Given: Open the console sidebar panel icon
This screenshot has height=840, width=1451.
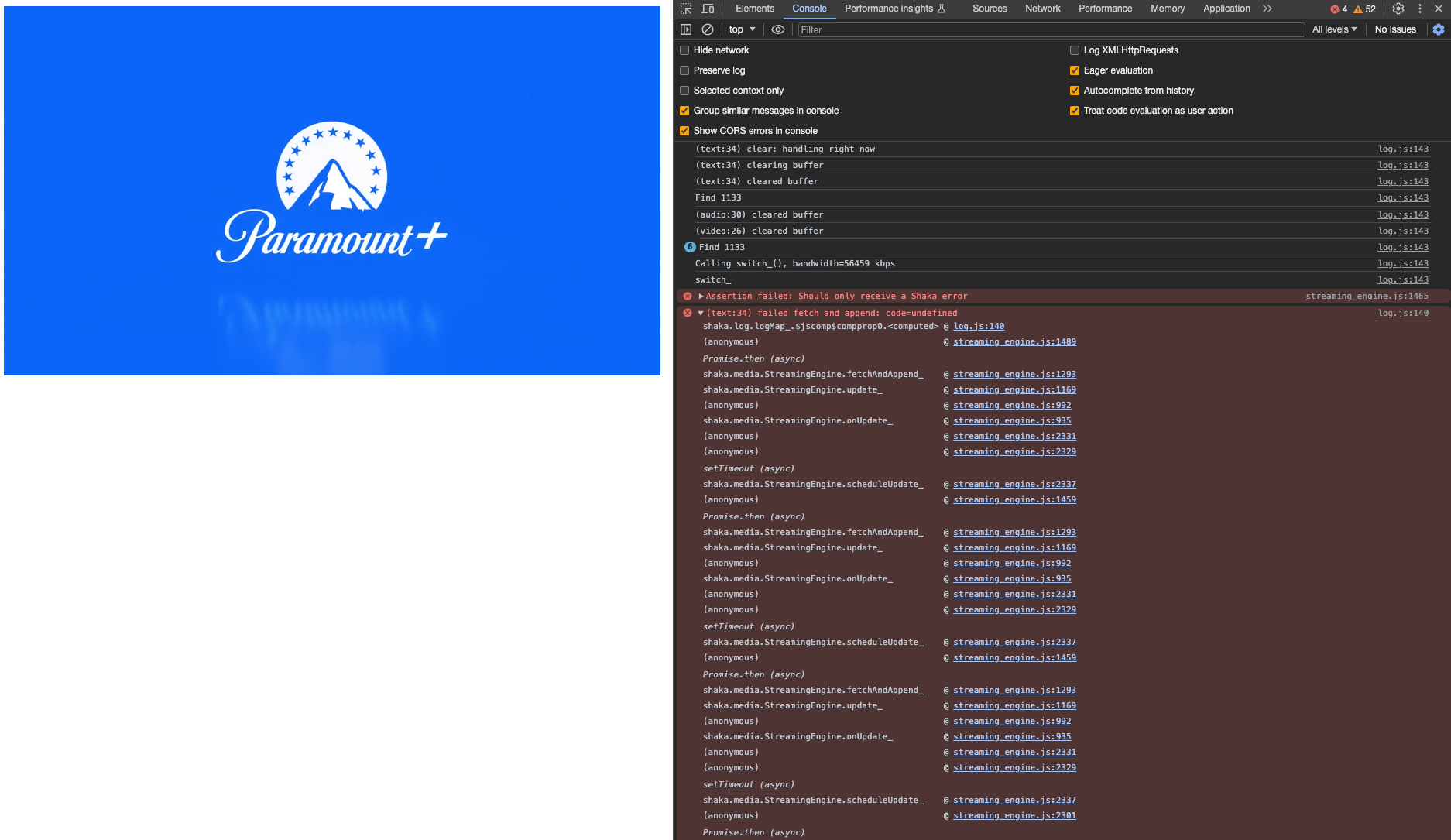Looking at the screenshot, I should pyautogui.click(x=686, y=29).
